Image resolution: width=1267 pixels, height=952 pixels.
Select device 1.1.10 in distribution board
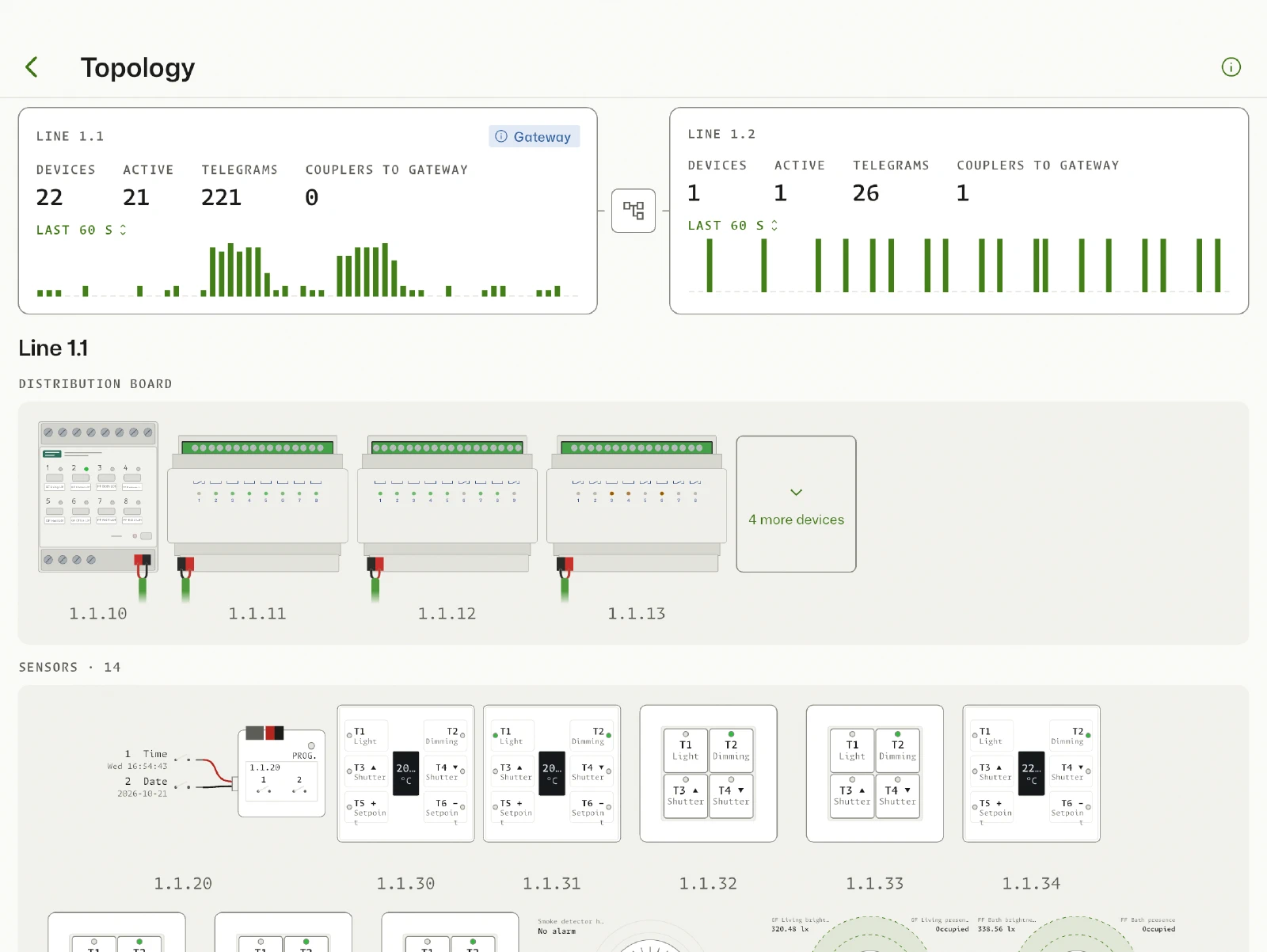[98, 497]
